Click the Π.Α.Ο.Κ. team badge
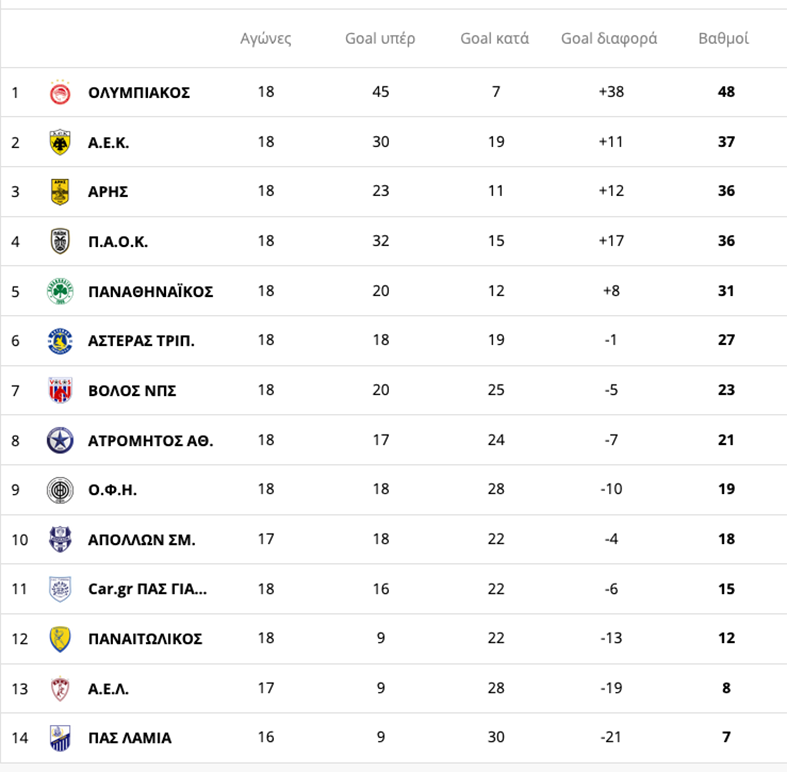 coord(61,241)
